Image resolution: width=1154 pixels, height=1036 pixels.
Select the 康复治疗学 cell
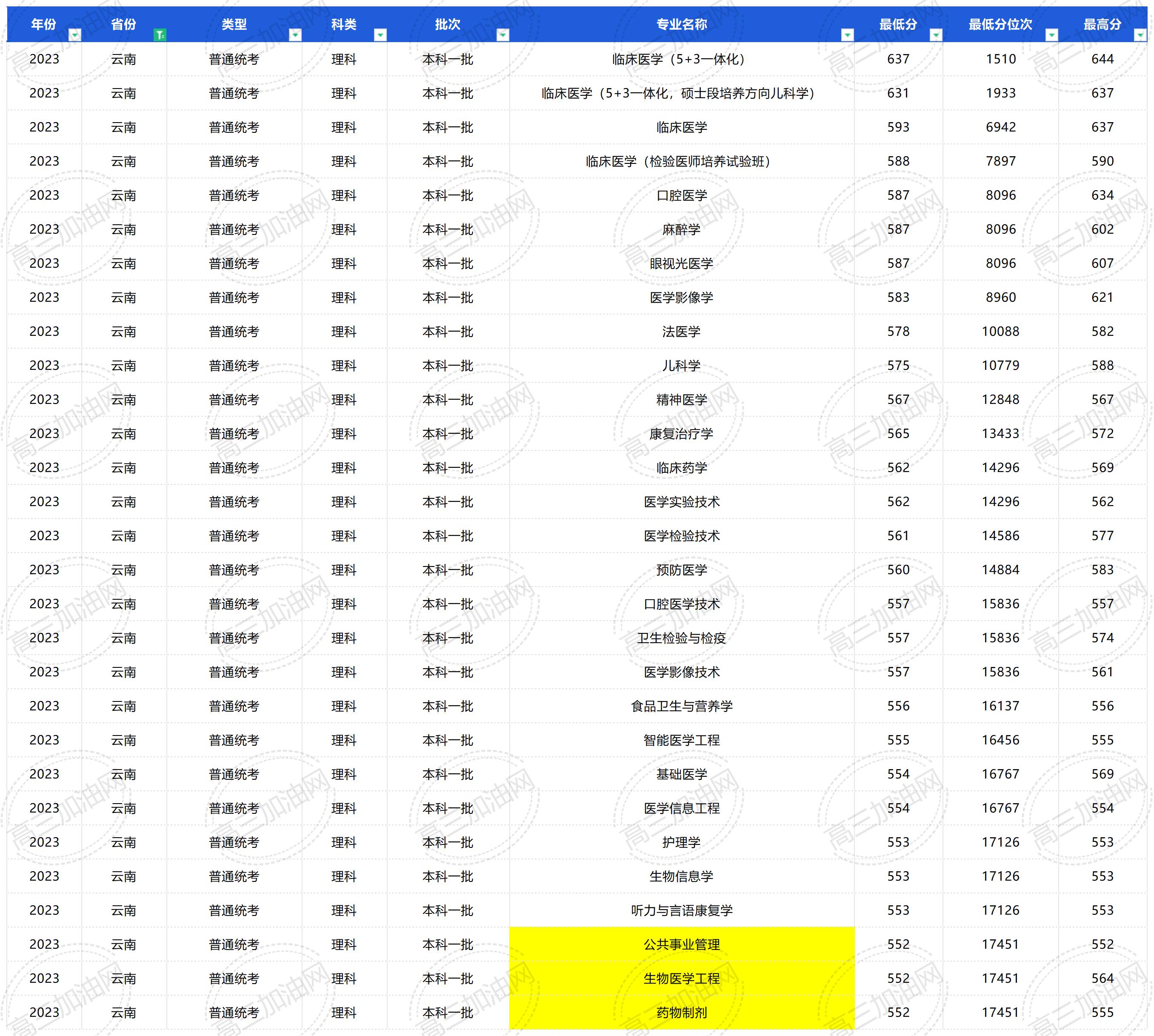(x=682, y=434)
